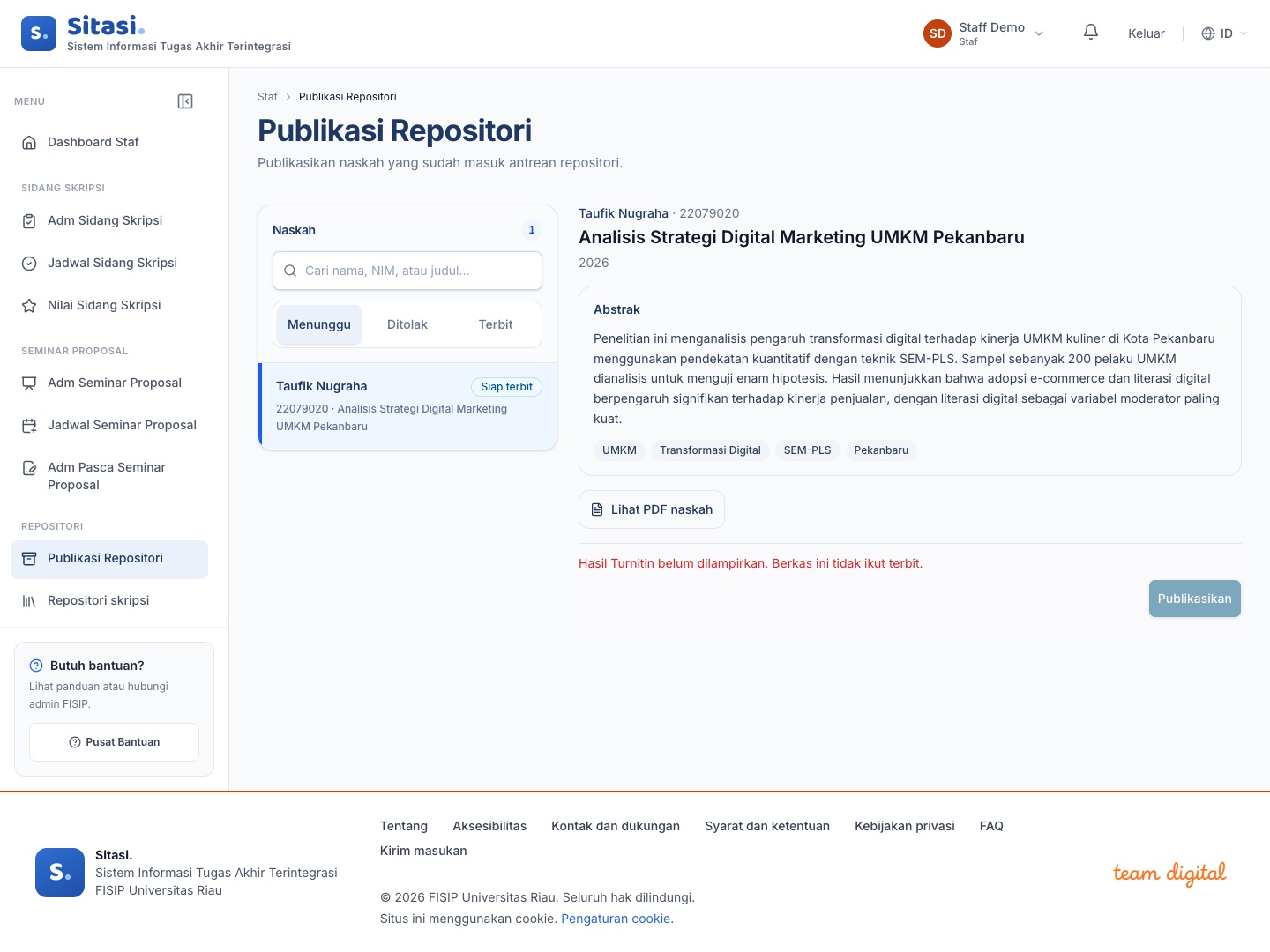The height and width of the screenshot is (952, 1270).
Task: Open Jadwal Seminar Proposal menu item
Action: pos(109,425)
